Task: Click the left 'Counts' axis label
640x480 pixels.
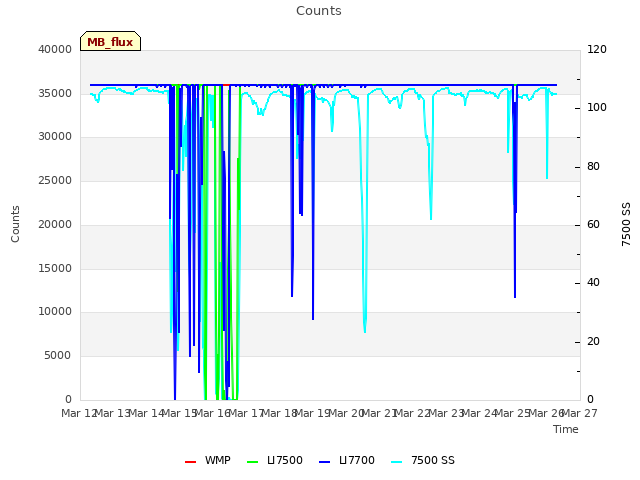Action: pyautogui.click(x=15, y=224)
